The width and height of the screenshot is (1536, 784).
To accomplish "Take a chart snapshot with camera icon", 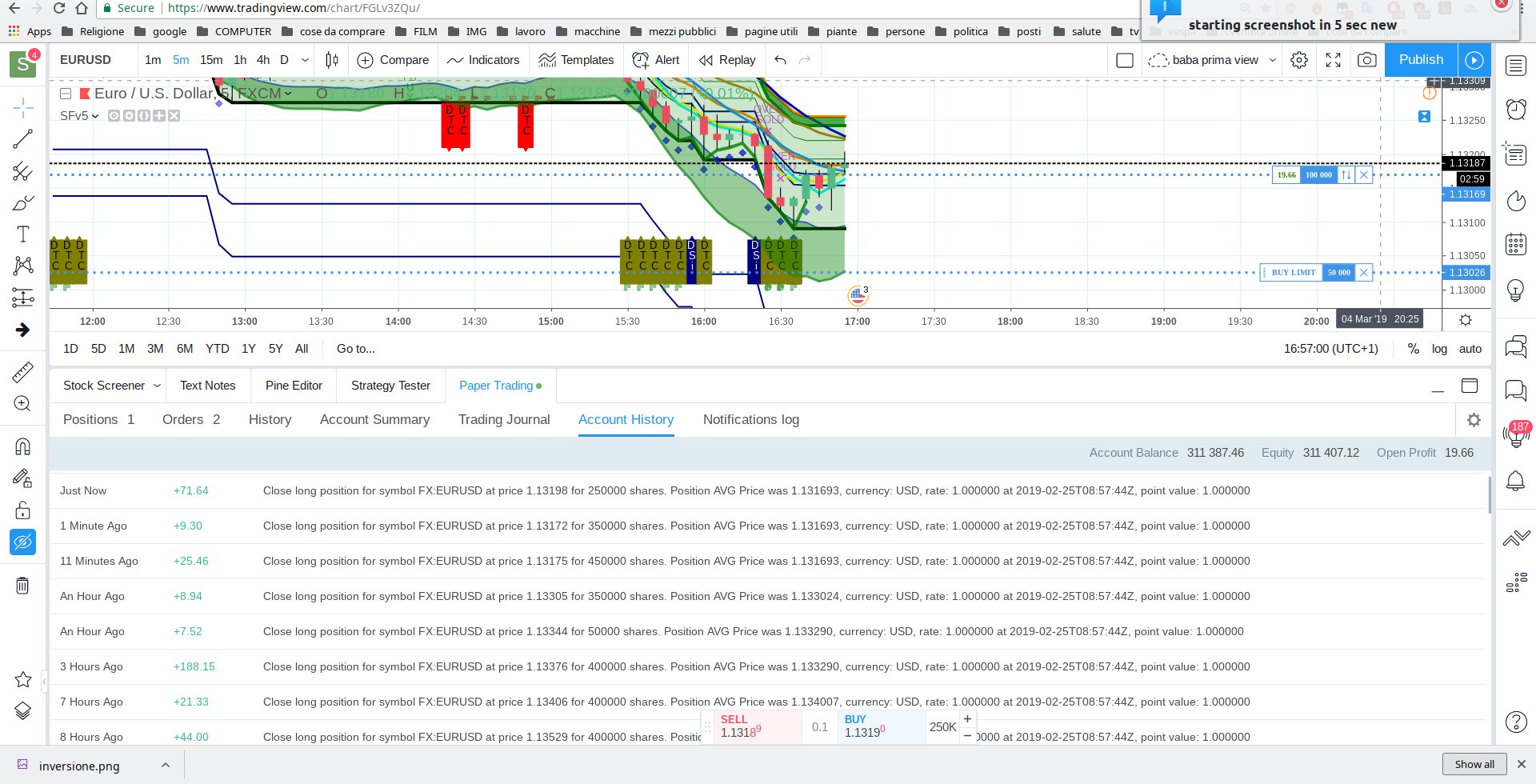I will click(1367, 60).
